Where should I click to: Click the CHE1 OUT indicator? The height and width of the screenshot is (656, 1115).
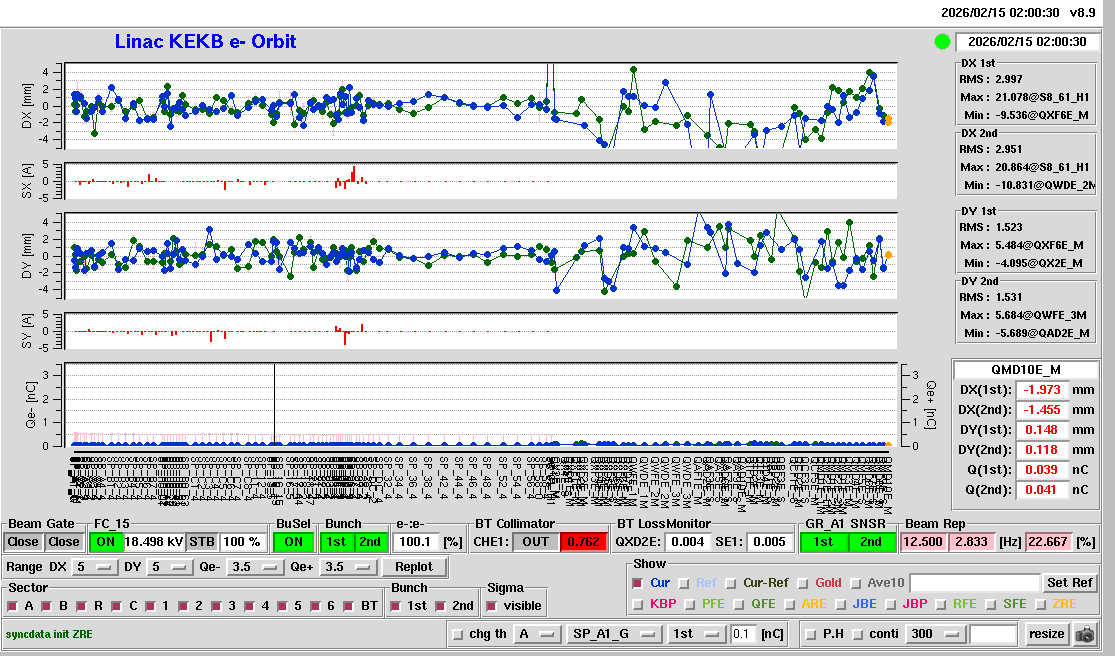[536, 542]
